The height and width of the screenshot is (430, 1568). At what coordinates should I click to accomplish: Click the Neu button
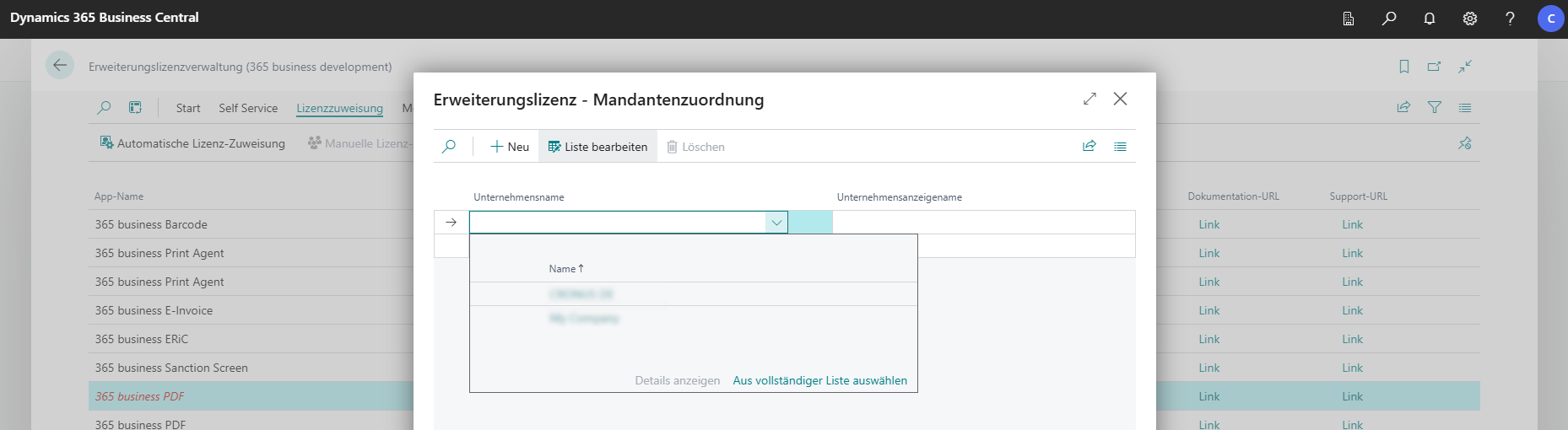pos(510,147)
